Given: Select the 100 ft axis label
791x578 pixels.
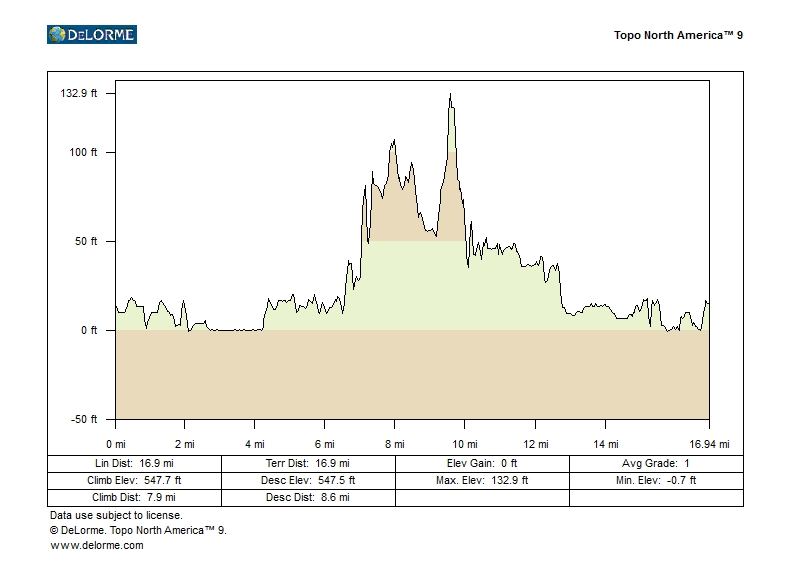Looking at the screenshot, I should click(83, 153).
